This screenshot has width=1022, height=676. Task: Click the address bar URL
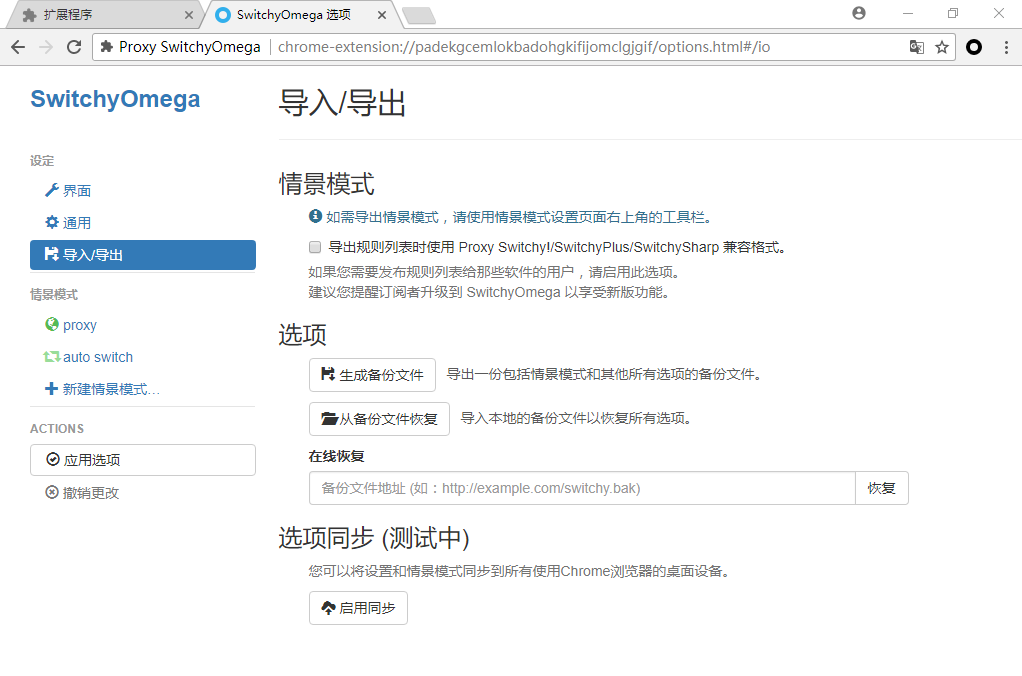(x=523, y=47)
